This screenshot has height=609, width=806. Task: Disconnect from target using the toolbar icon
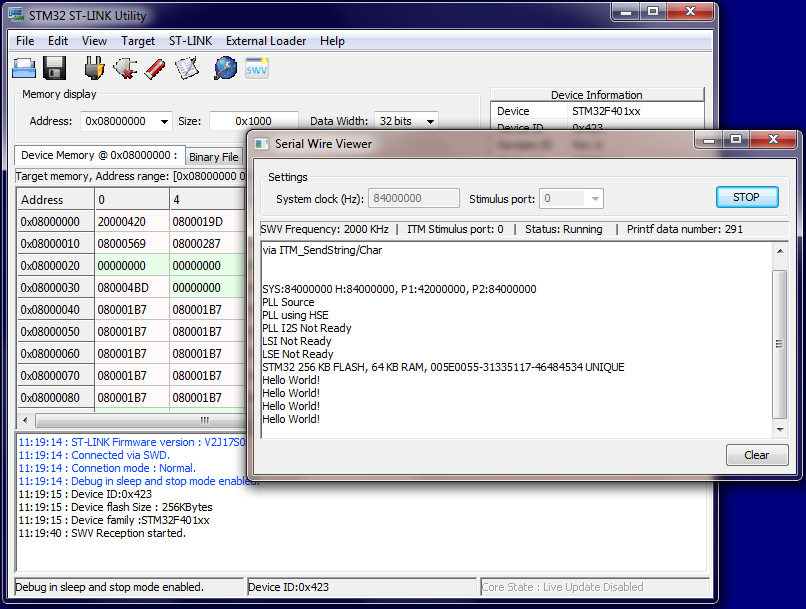tap(125, 68)
